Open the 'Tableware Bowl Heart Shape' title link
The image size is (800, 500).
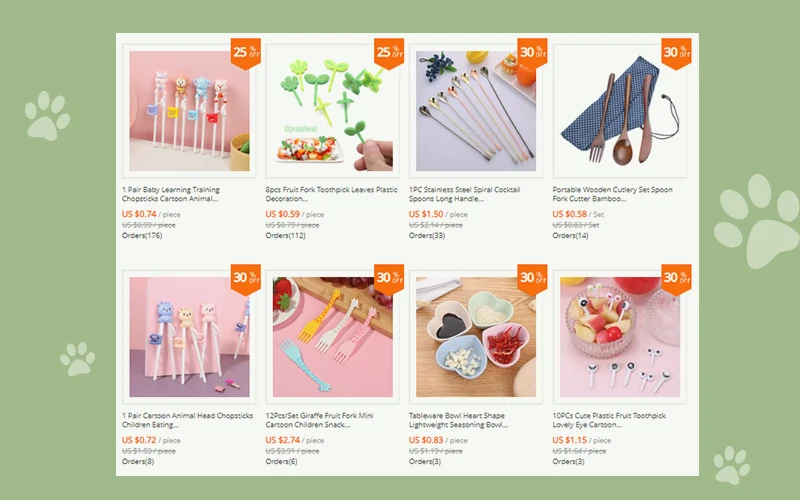459,420
